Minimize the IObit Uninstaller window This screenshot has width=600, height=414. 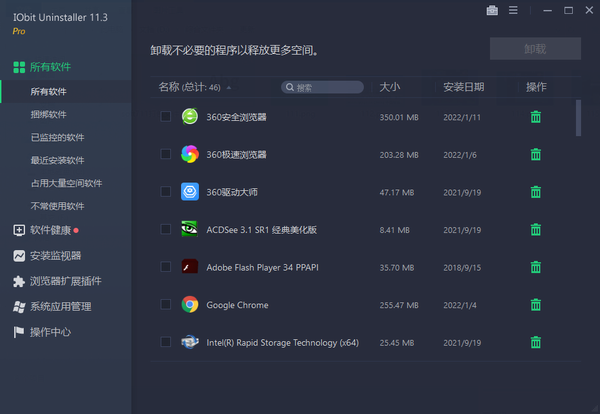click(x=548, y=10)
